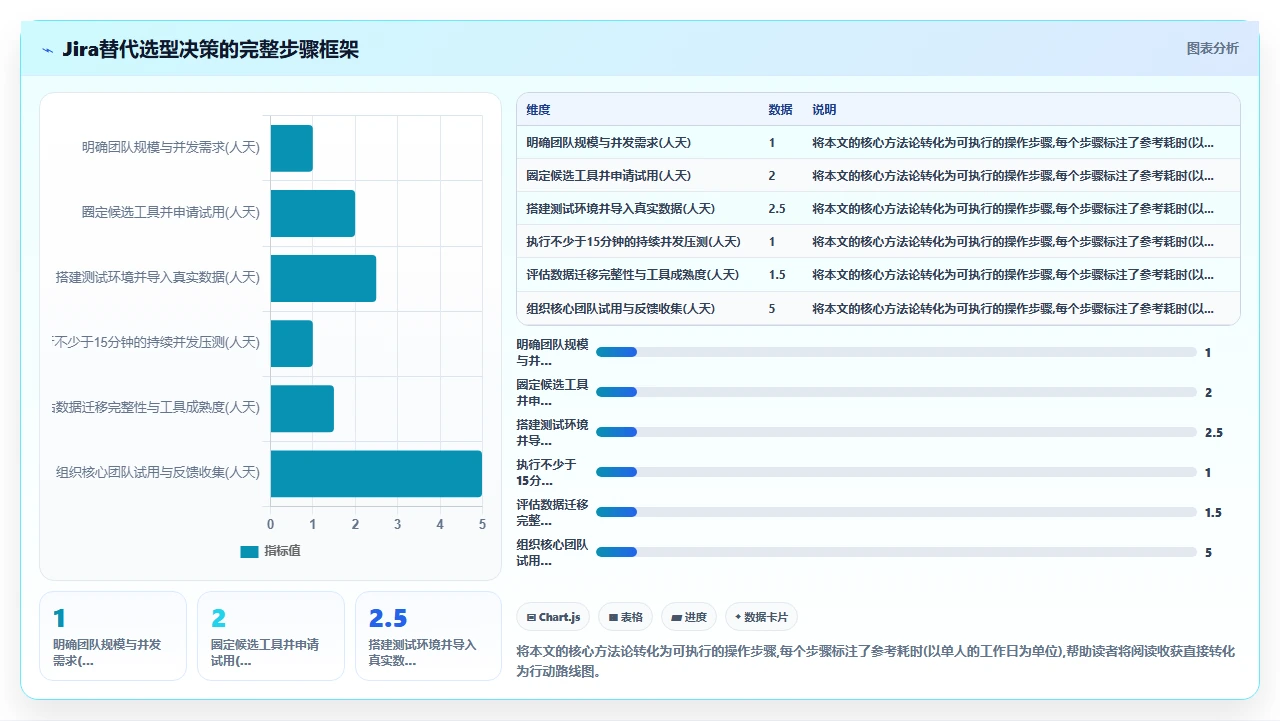1280x721 pixels.
Task: Click the progress label 评估数据迁移完整…
Action: [x=552, y=512]
